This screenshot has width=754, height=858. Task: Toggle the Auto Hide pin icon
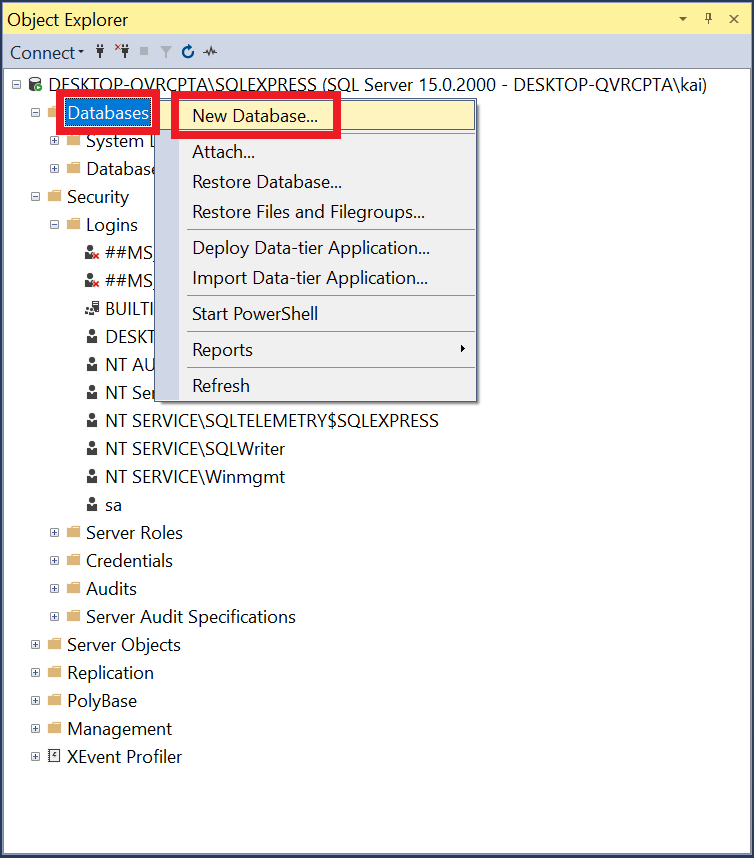[x=708, y=19]
